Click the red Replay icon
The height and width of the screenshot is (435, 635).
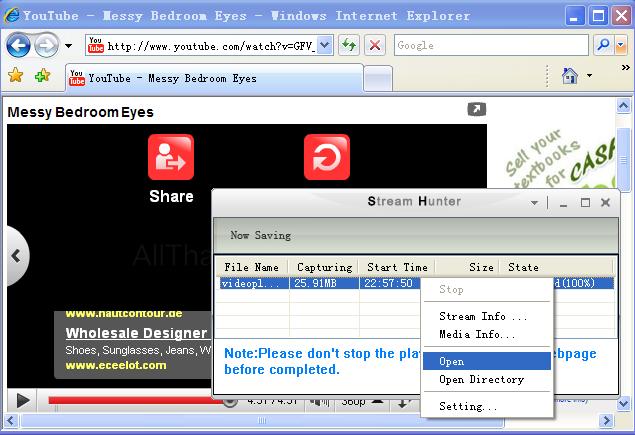coord(327,157)
